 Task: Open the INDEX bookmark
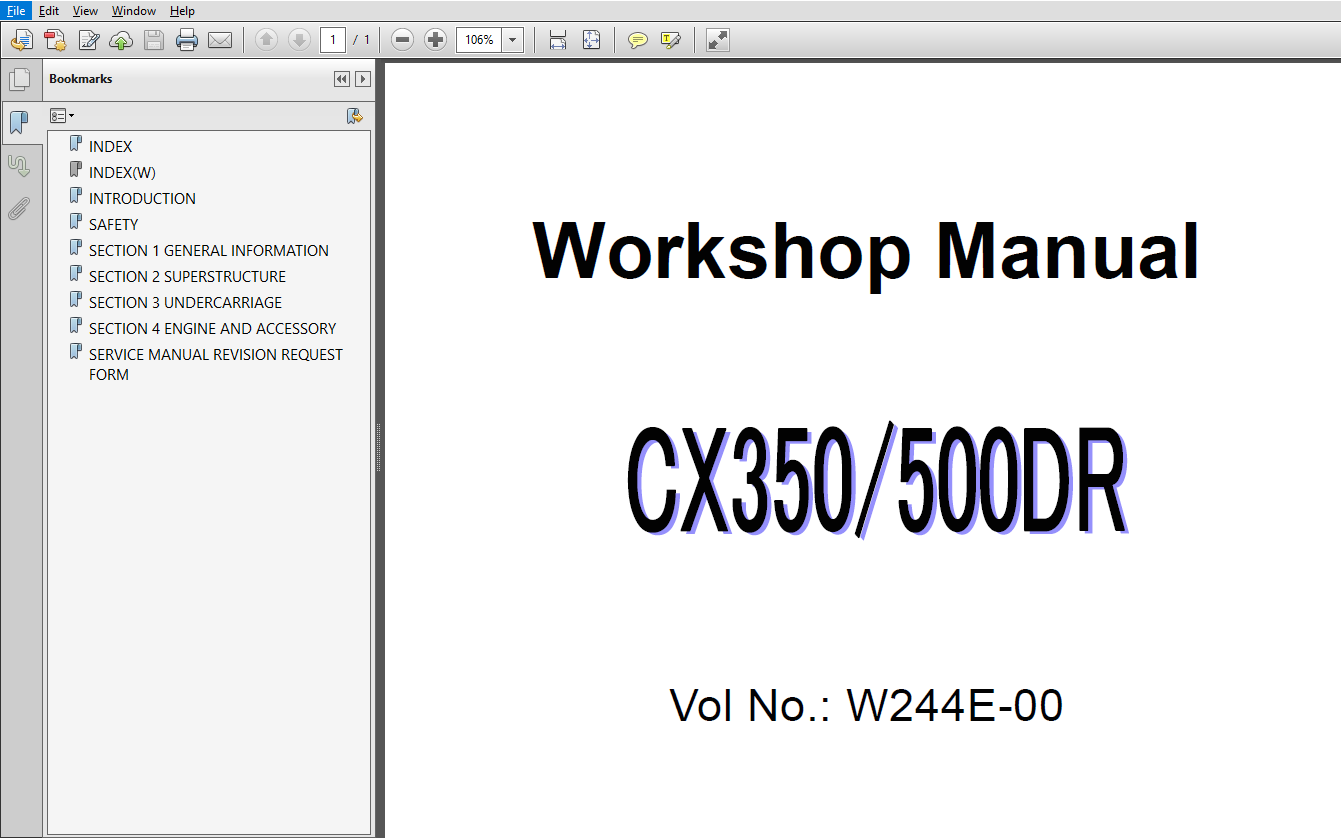point(110,146)
